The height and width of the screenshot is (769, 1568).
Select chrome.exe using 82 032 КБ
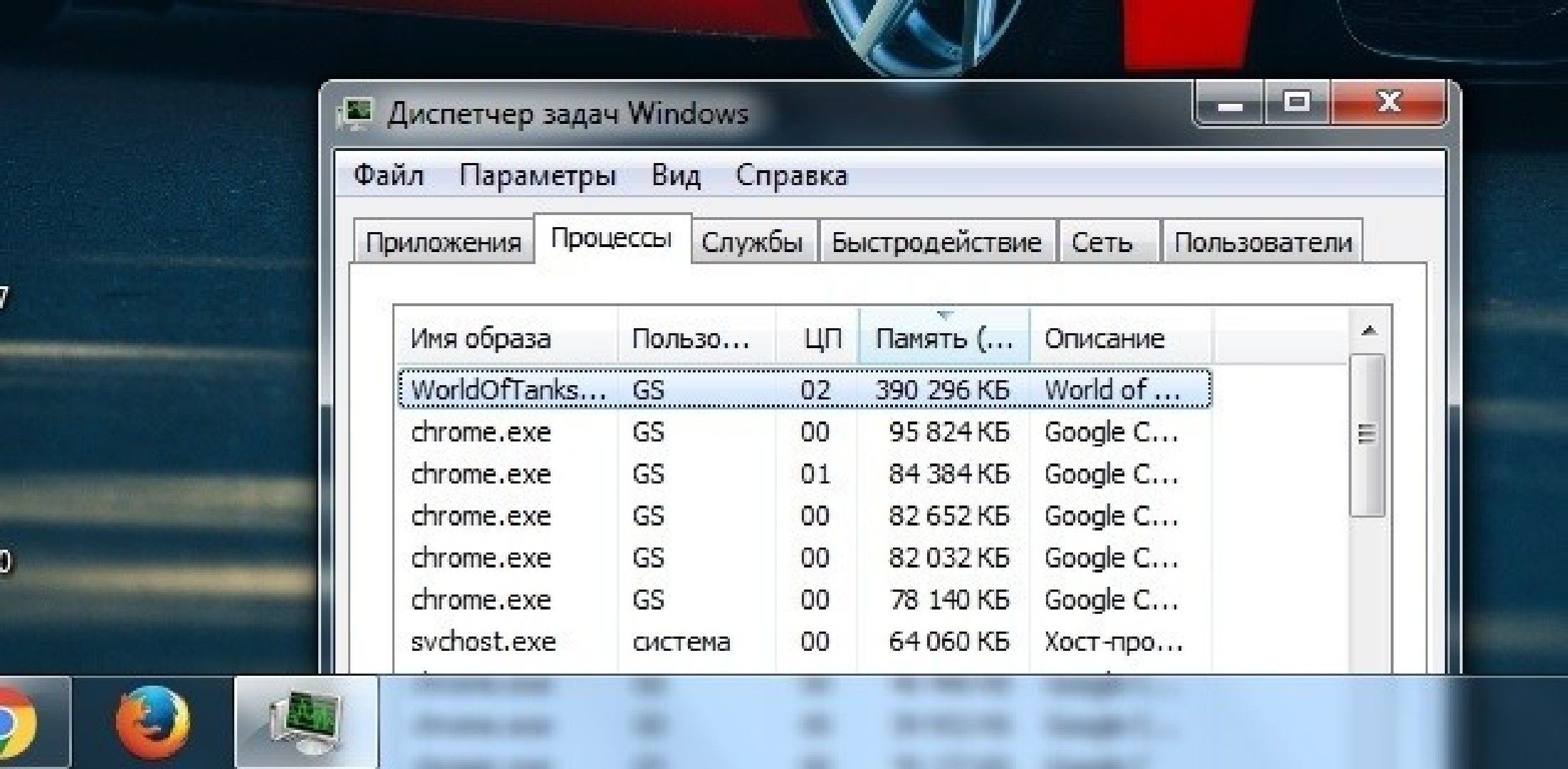pos(805,558)
